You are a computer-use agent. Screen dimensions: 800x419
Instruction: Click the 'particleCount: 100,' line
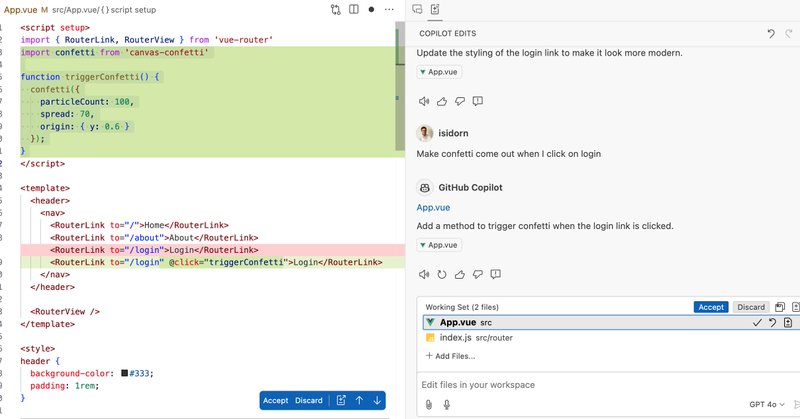[x=87, y=102]
